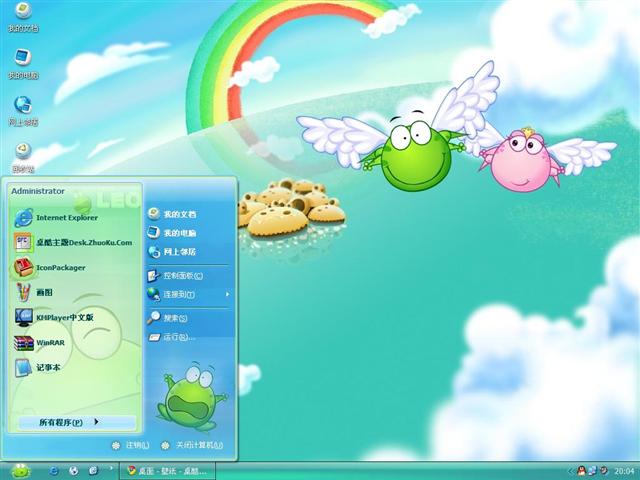Click the round dark tray icon
The image size is (640, 480).
tap(604, 471)
